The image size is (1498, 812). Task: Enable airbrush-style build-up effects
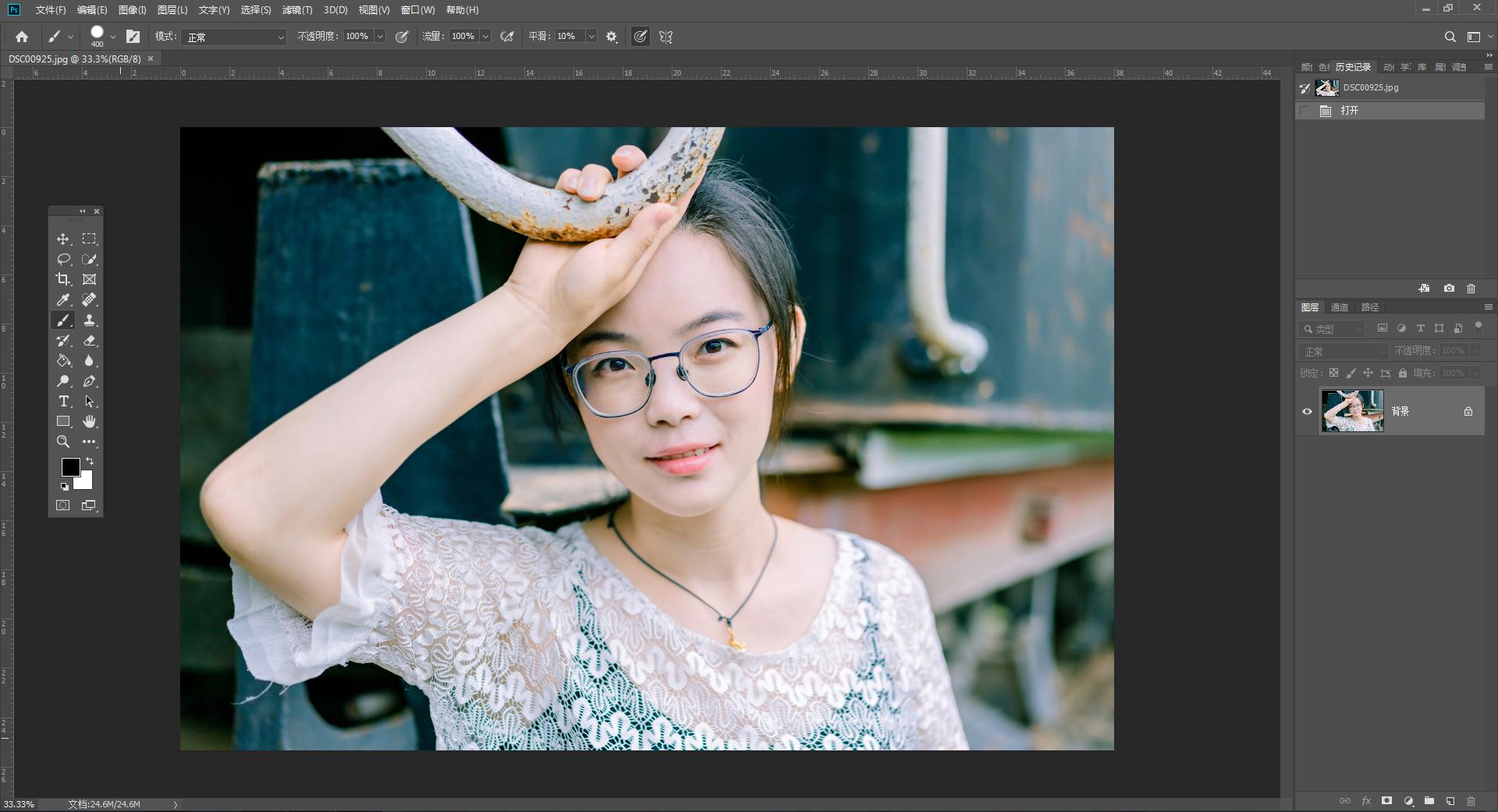(x=507, y=37)
